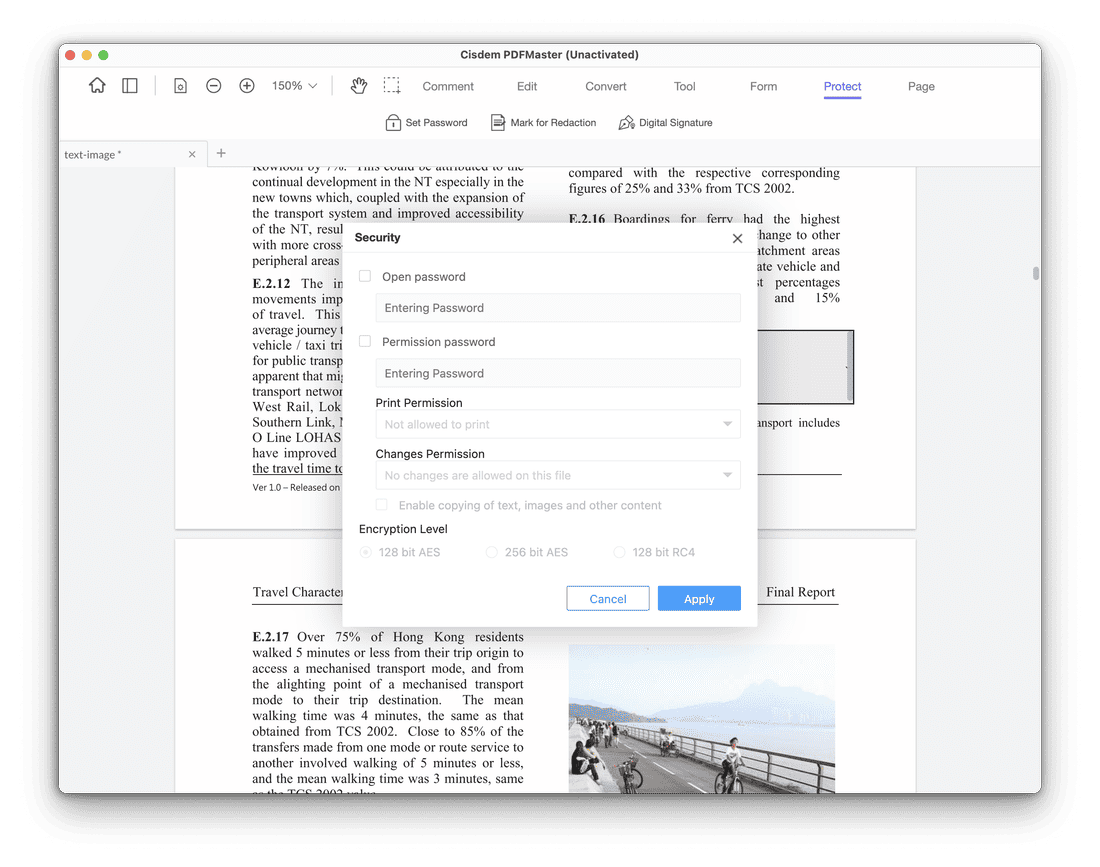Image resolution: width=1100 pixels, height=867 pixels.
Task: Zoom out with the minus icon
Action: [x=214, y=86]
